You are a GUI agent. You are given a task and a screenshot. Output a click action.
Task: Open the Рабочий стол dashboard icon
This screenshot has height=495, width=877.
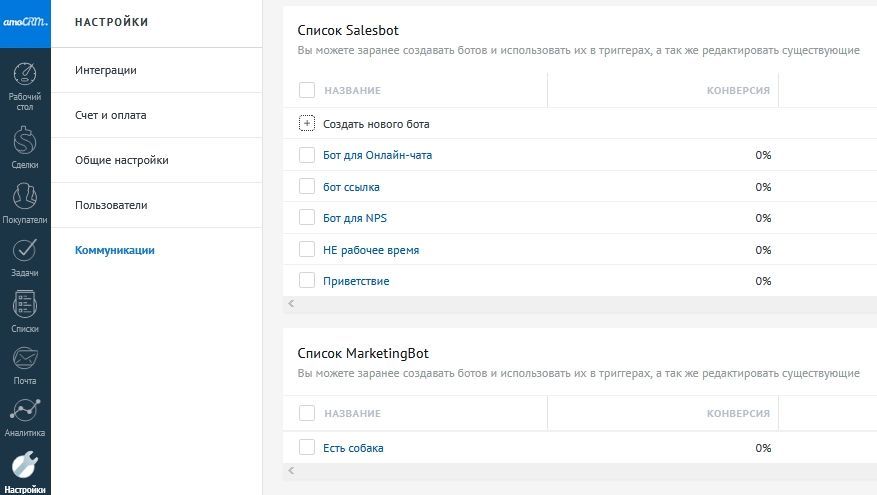25,75
